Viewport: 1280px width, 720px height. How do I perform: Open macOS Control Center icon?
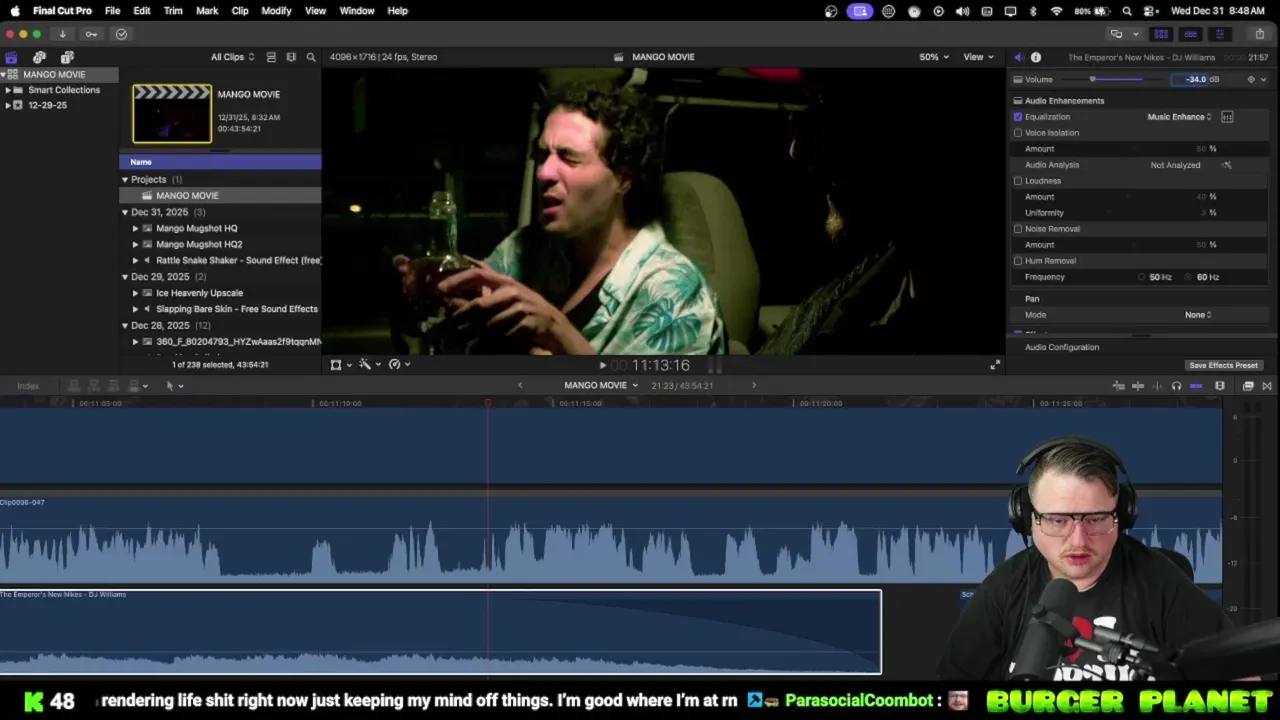pos(1151,11)
